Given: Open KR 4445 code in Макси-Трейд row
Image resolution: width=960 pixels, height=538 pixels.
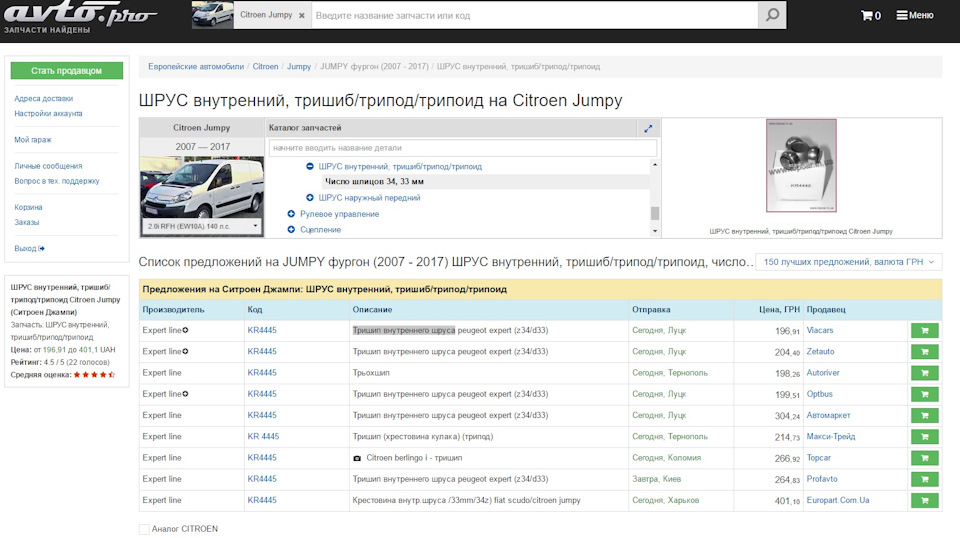Looking at the screenshot, I should pos(263,436).
